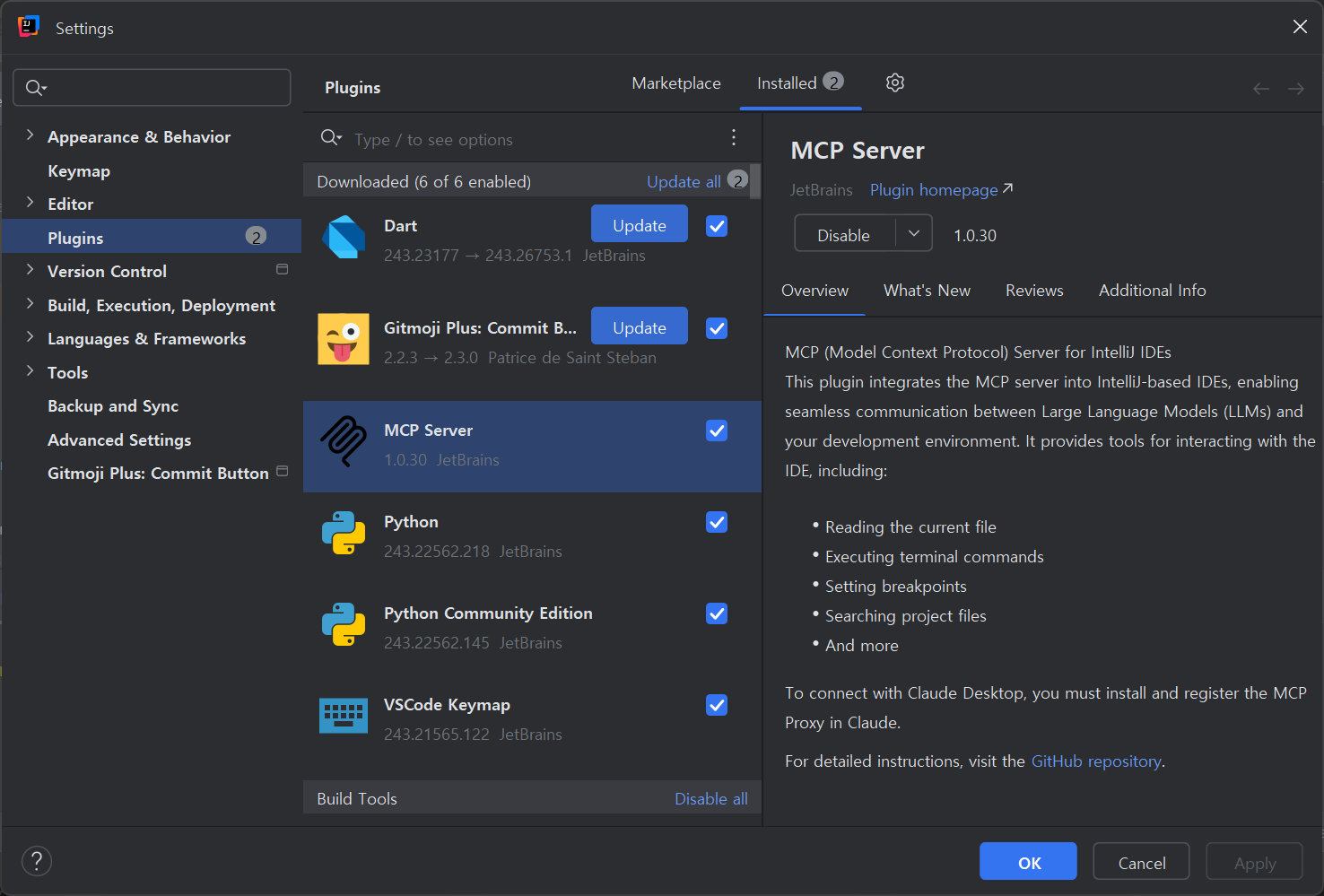Expand Appearance & Behavior section

tap(30, 135)
